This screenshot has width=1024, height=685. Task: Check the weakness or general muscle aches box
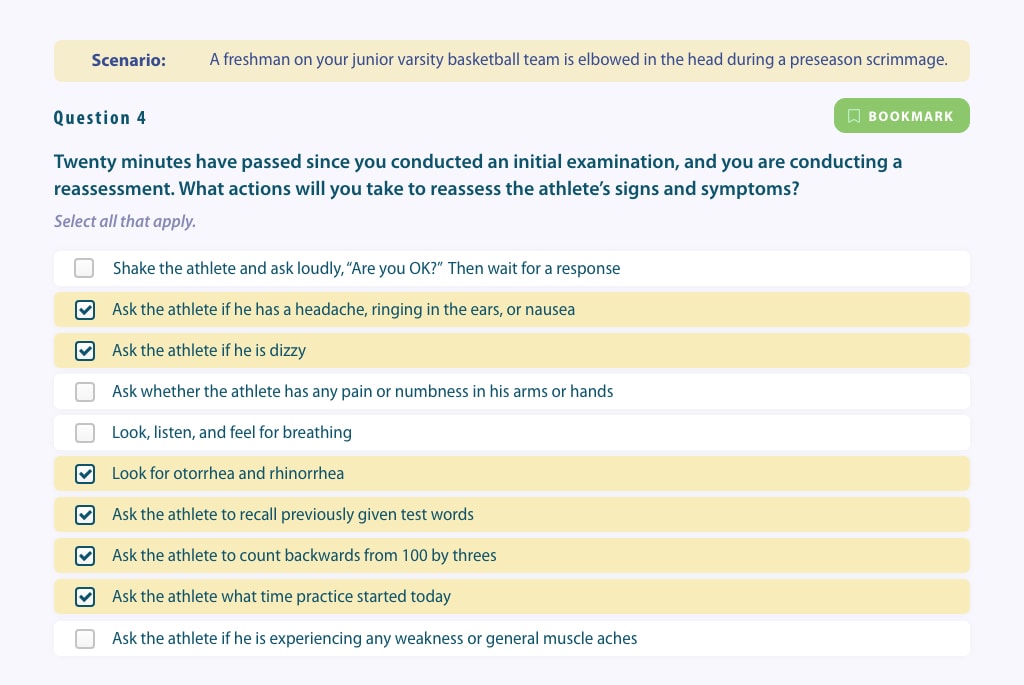pyautogui.click(x=85, y=639)
